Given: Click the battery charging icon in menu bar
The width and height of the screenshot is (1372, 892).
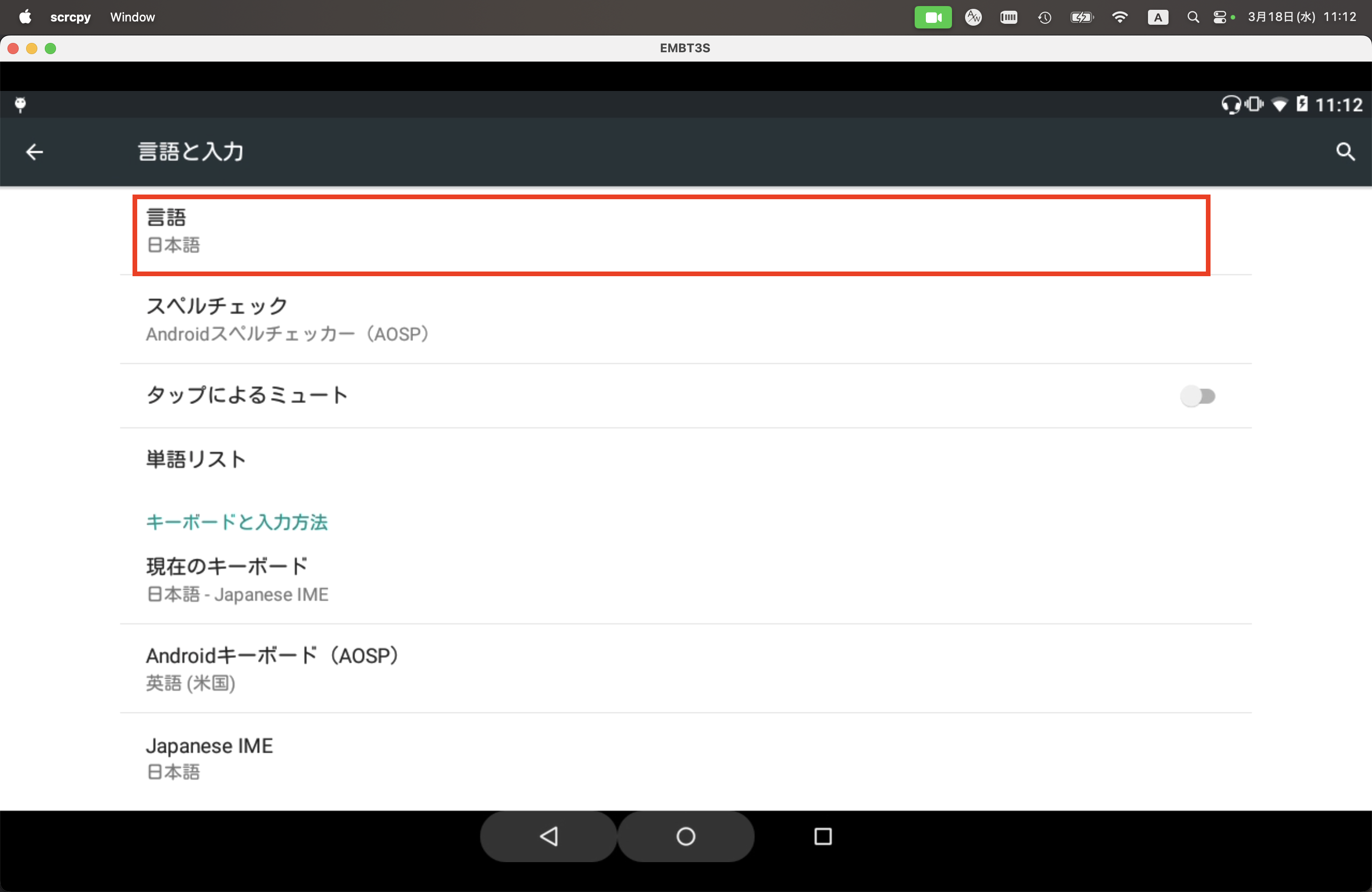Looking at the screenshot, I should click(x=1081, y=17).
